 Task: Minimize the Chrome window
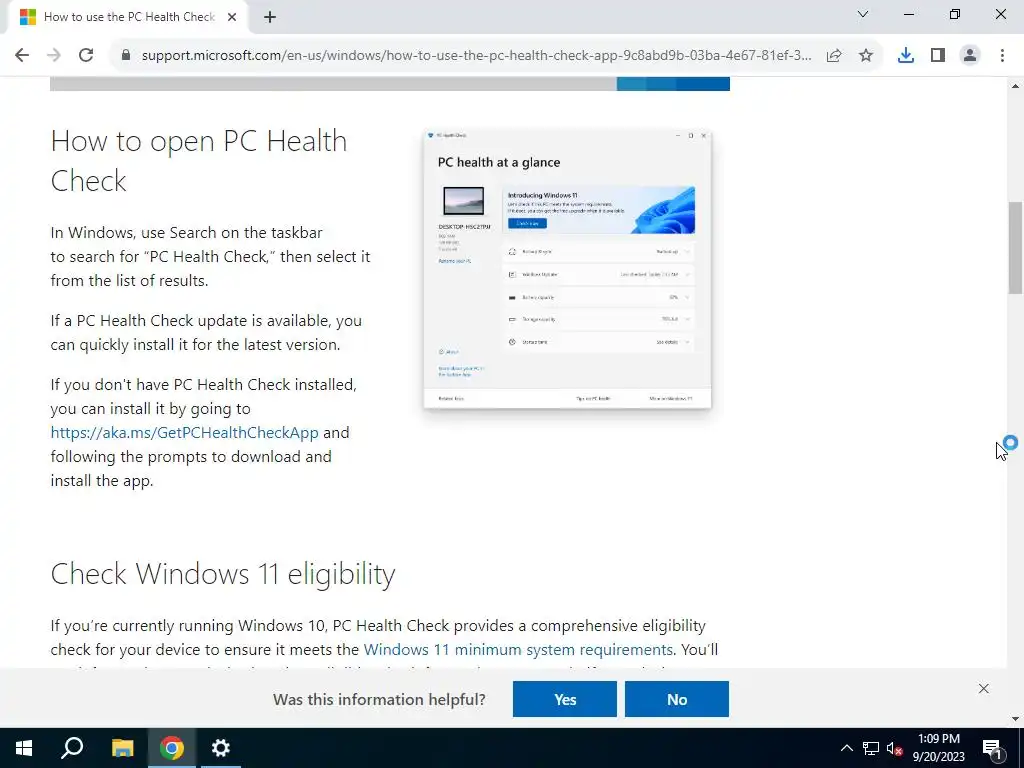(908, 14)
